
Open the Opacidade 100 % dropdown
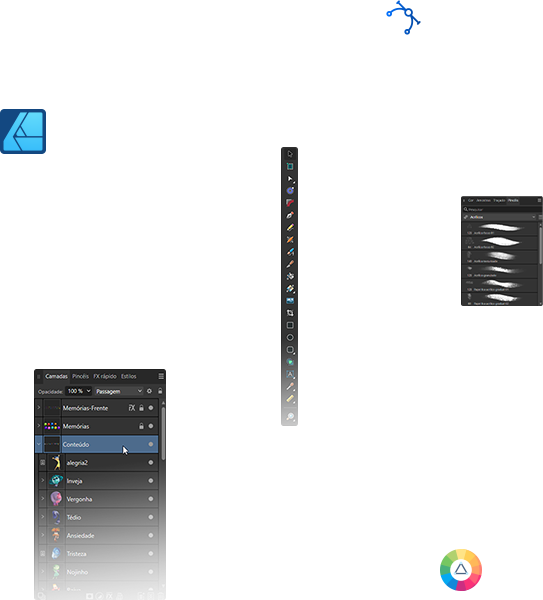click(78, 391)
